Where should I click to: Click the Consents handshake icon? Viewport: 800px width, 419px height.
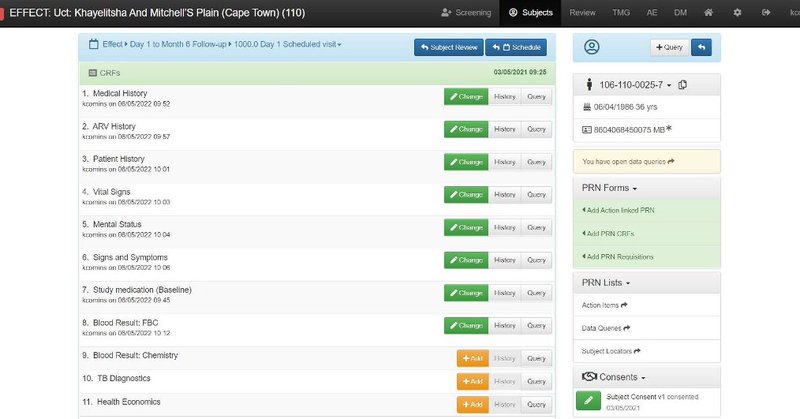coord(589,377)
